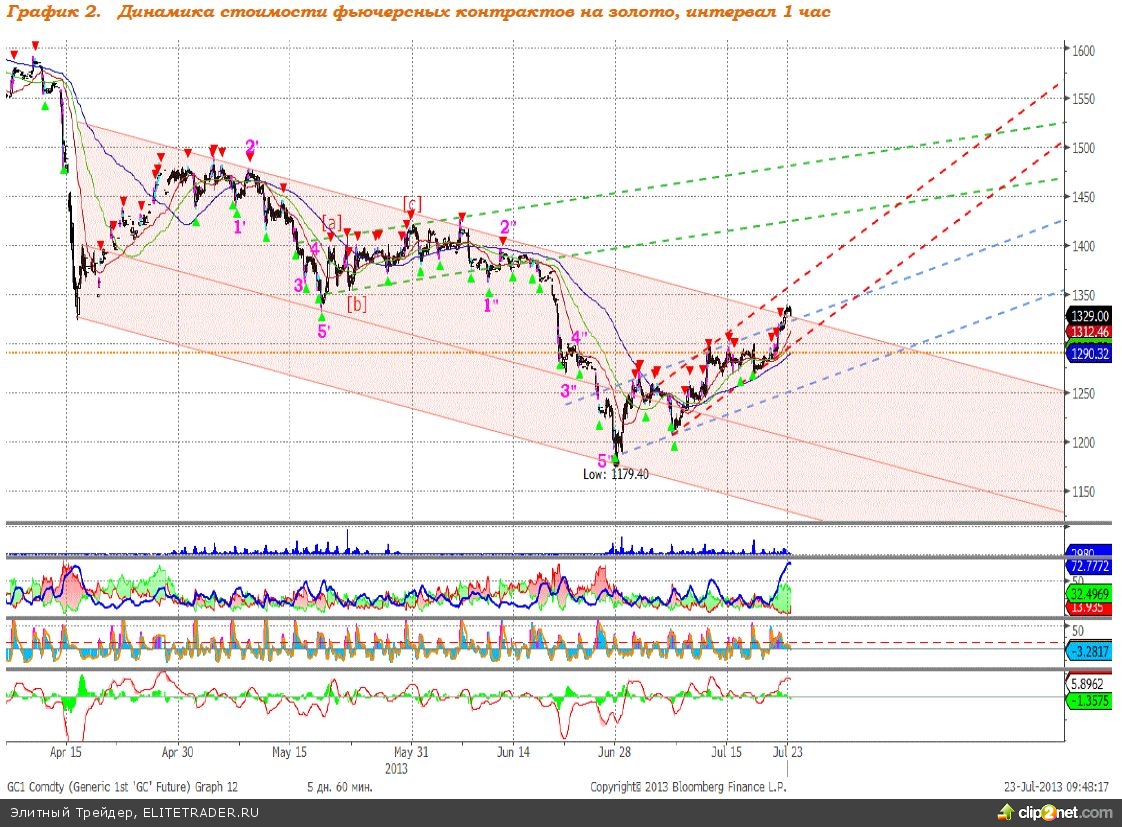The height and width of the screenshot is (827, 1122).
Task: Click the Low: 1179.40 price annotation
Action: click(616, 474)
